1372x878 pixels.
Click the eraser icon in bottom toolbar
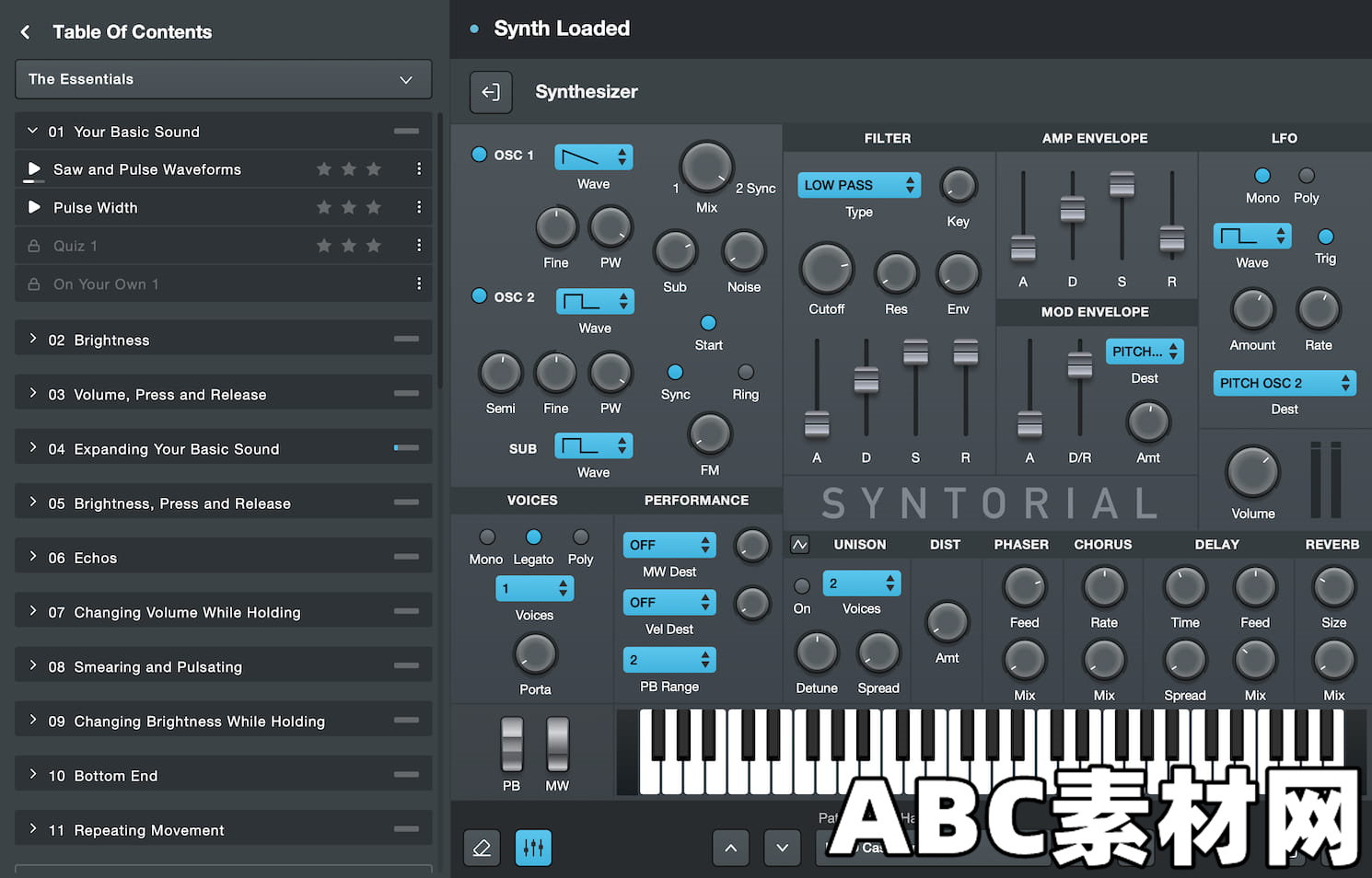482,848
